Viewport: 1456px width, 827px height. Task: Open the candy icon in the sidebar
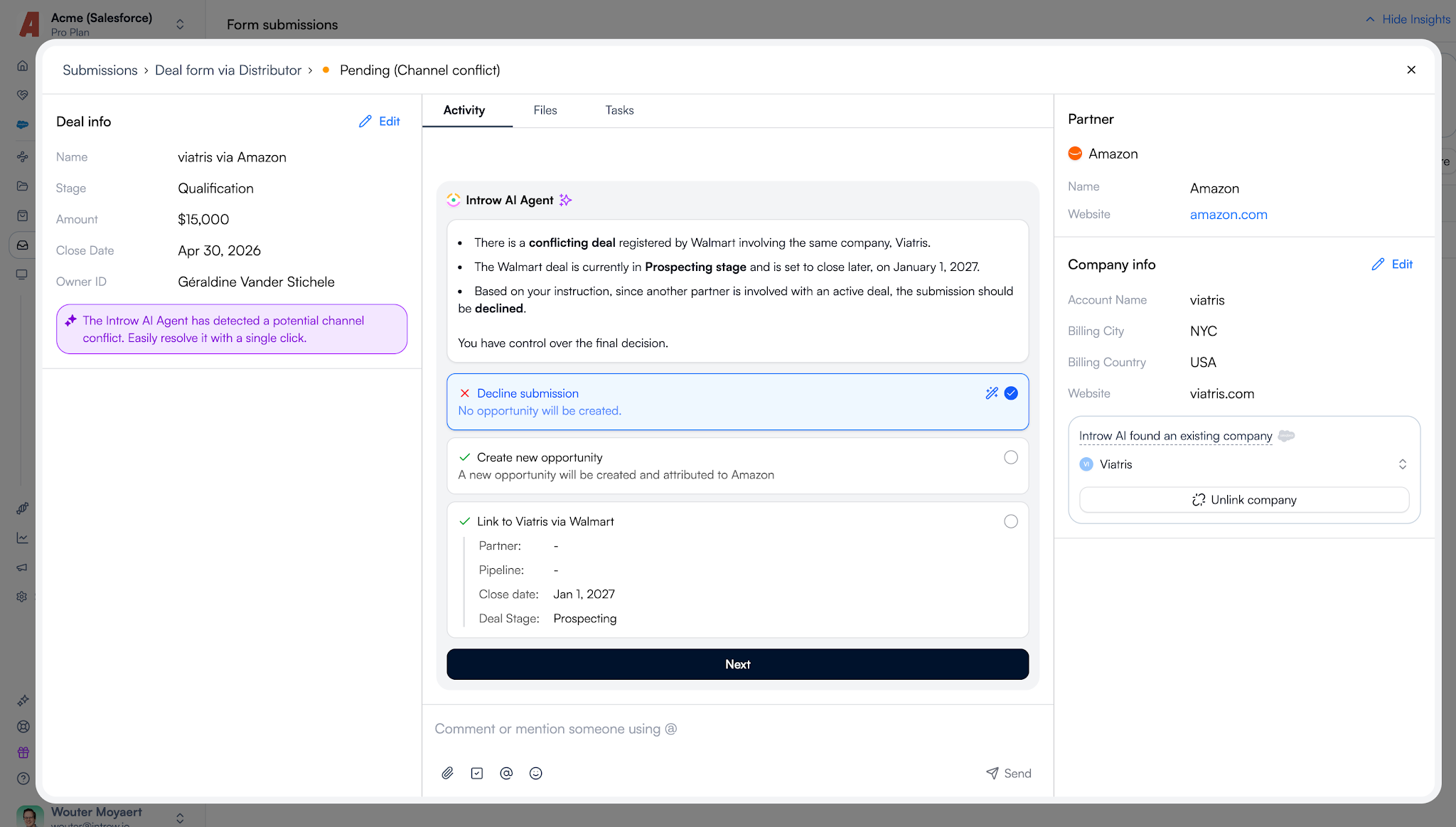(x=23, y=508)
